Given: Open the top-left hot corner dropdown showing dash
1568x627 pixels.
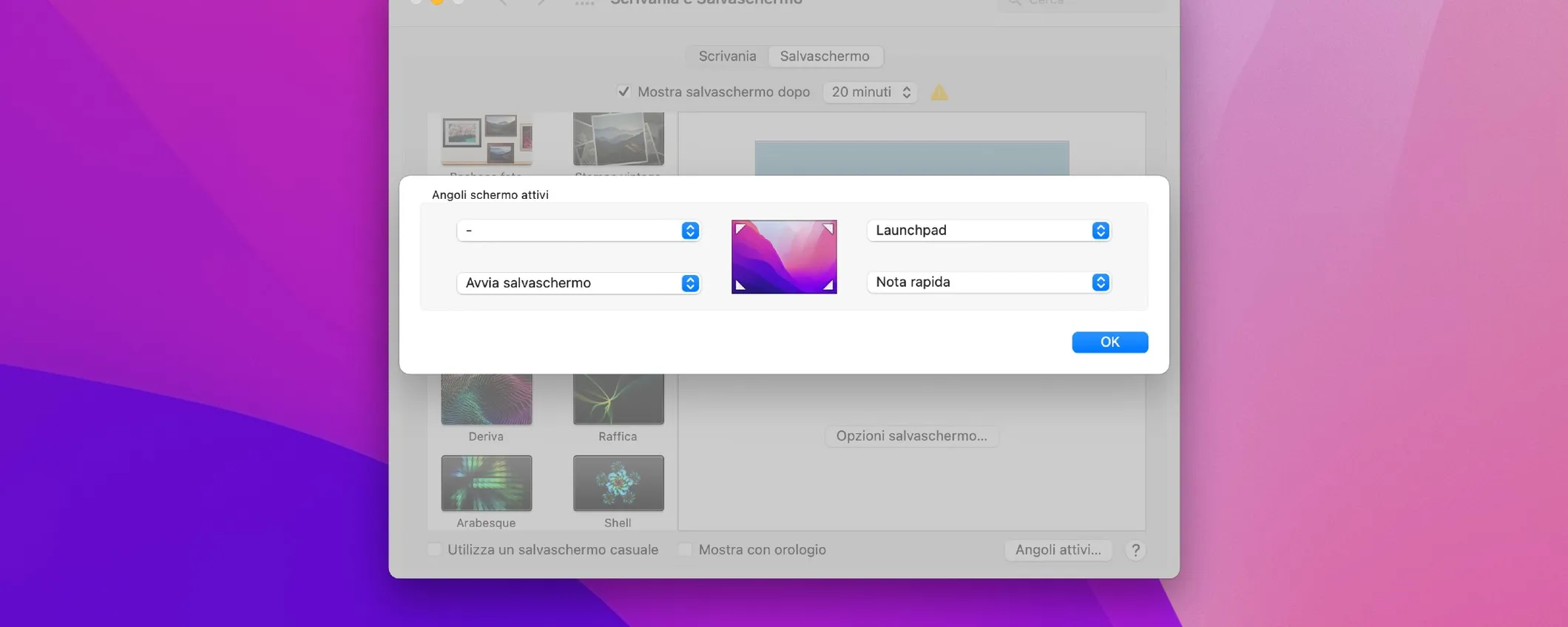Looking at the screenshot, I should click(x=578, y=231).
